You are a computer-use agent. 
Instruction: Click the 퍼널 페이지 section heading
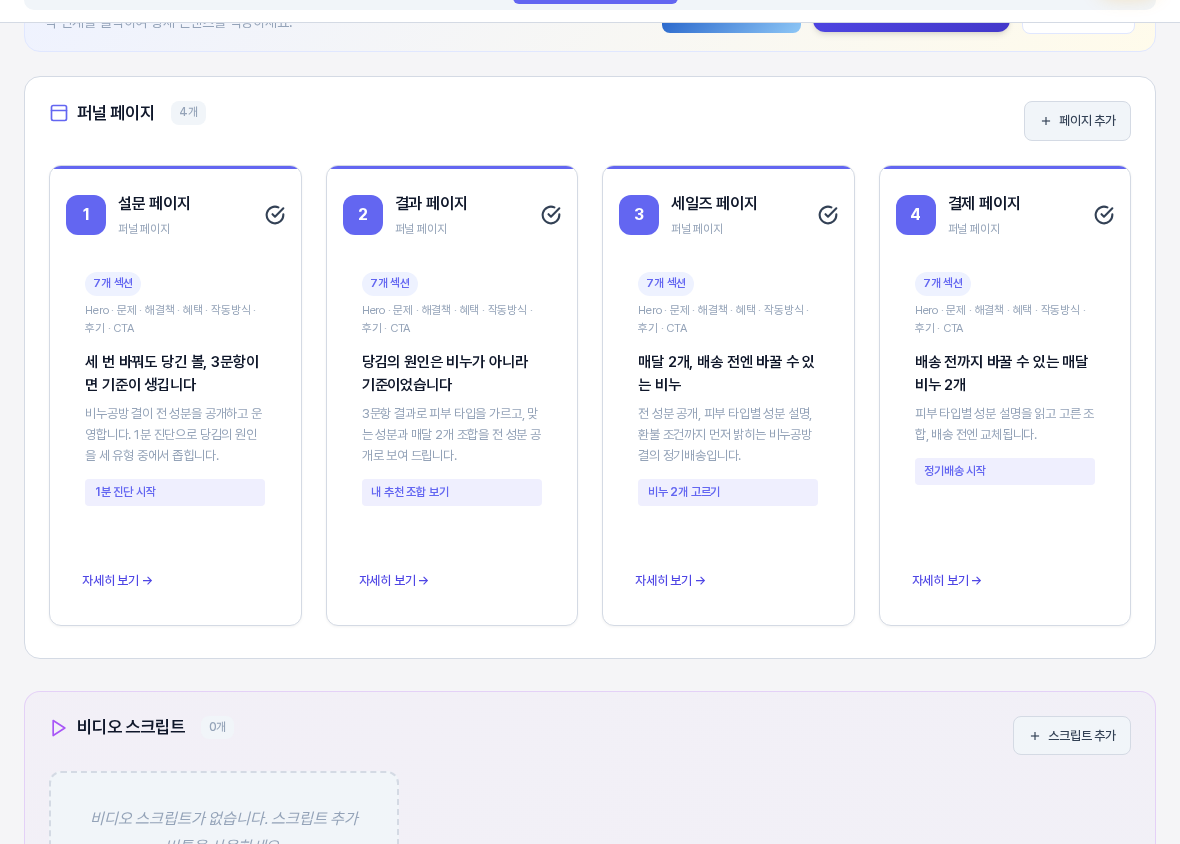click(x=116, y=113)
